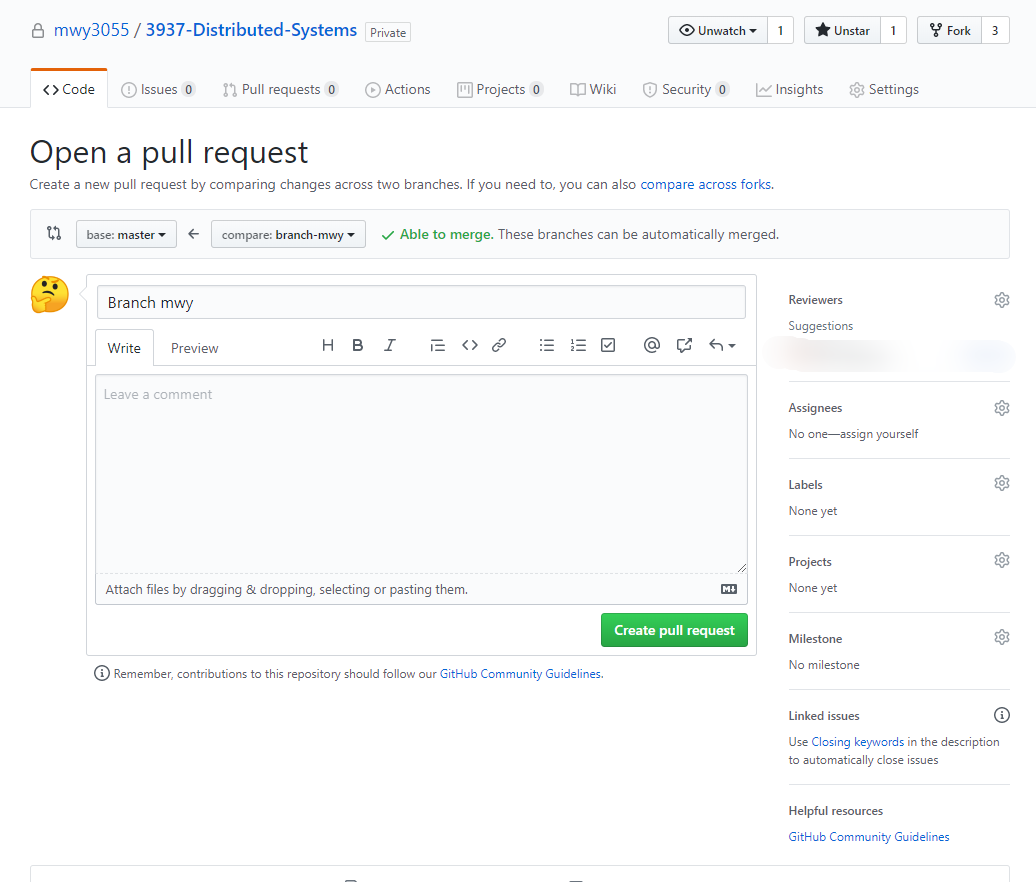Screen dimensions: 1036x882
Task: Click the Fork button
Action: 949,30
